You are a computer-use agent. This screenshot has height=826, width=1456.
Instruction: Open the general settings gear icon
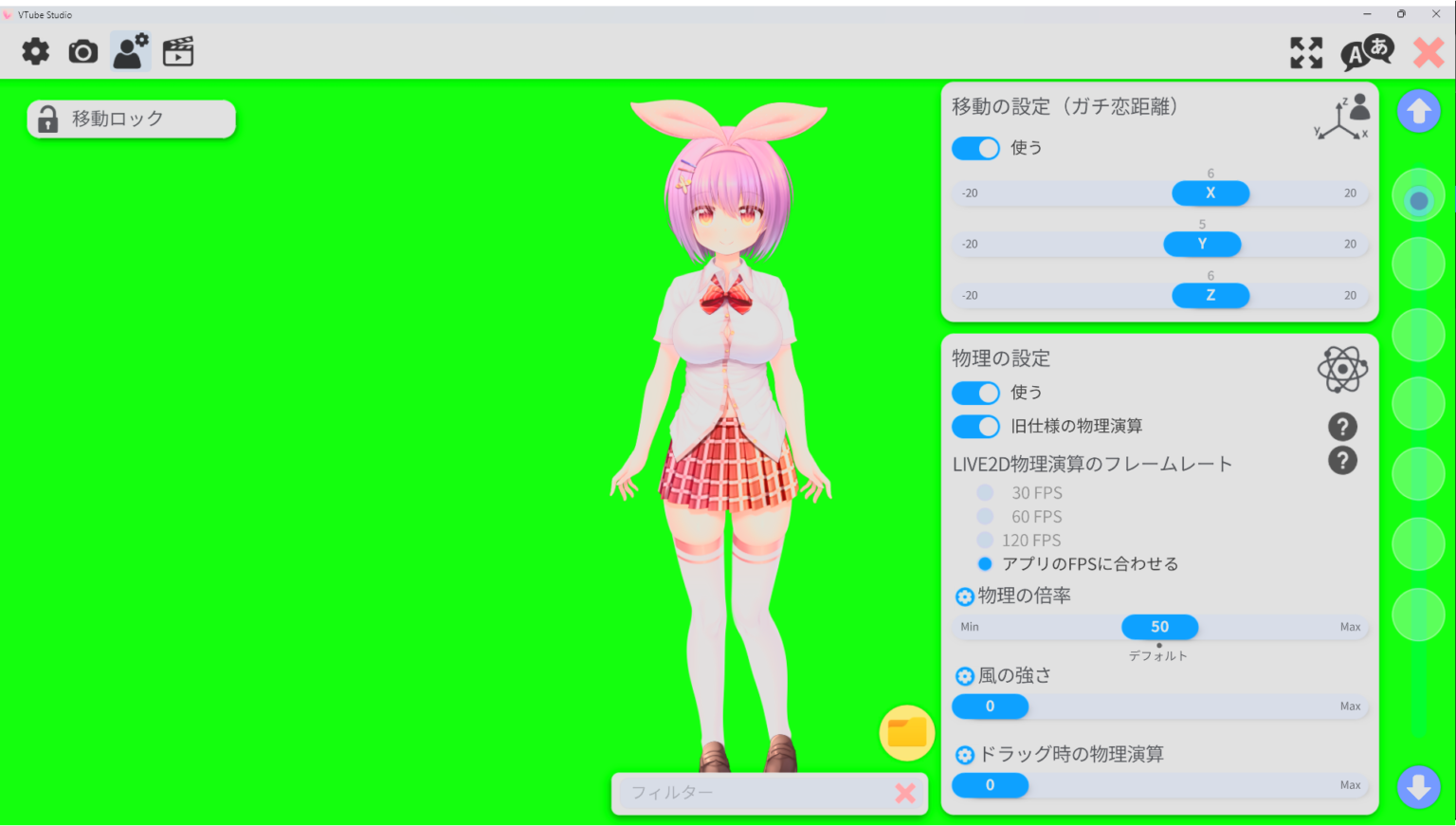coord(35,51)
